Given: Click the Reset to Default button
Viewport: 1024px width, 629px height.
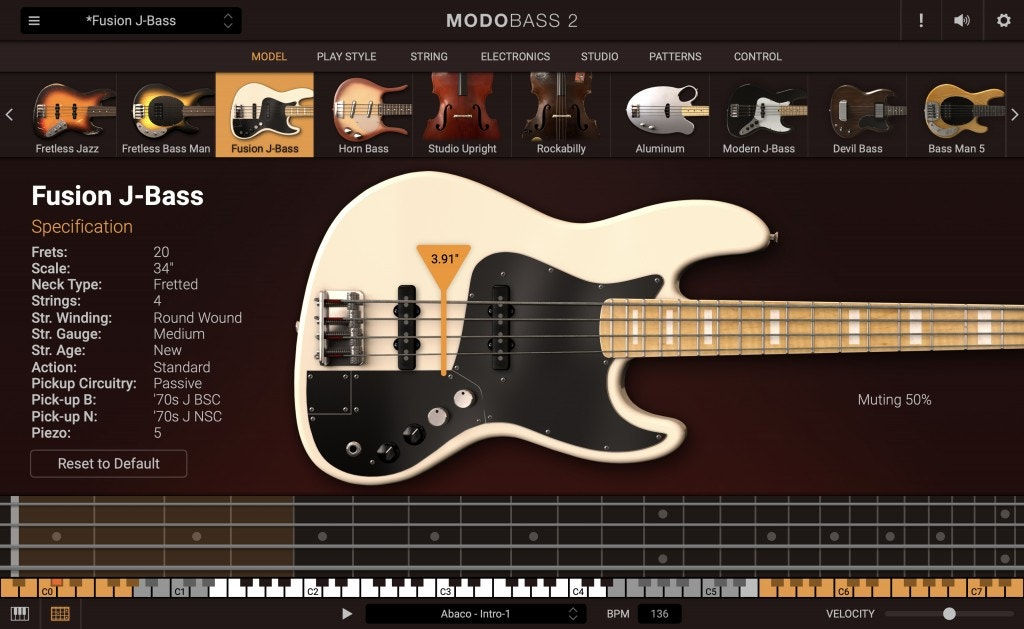Looking at the screenshot, I should coord(109,464).
